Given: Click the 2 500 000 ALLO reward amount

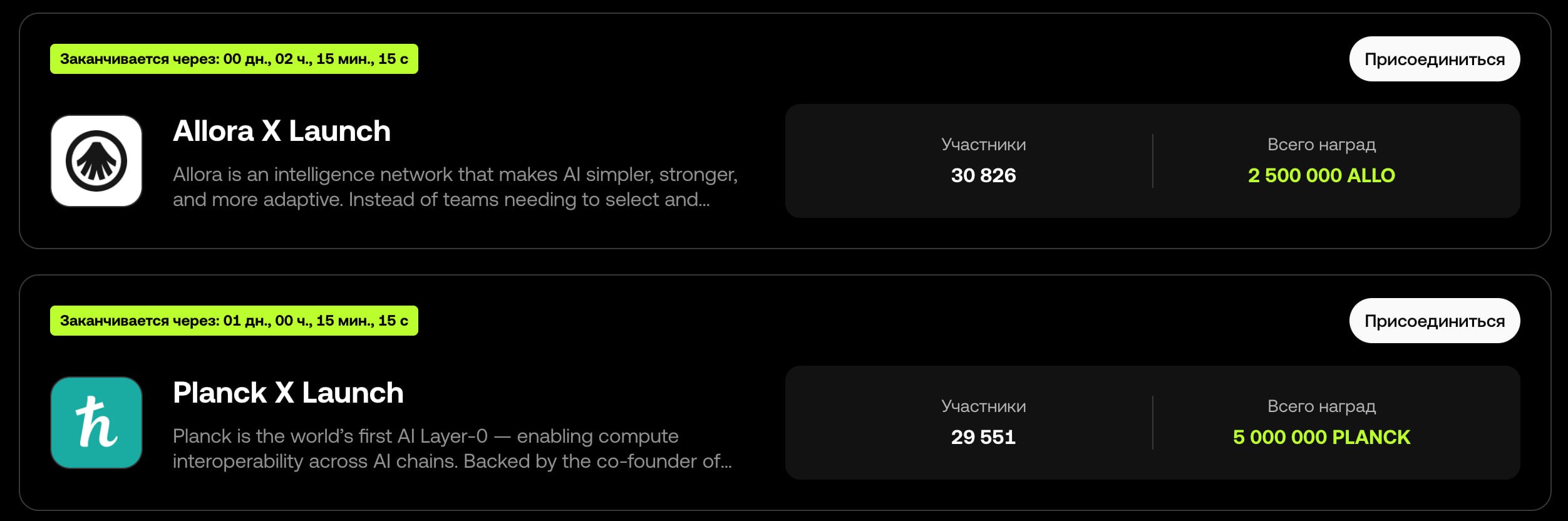Looking at the screenshot, I should (x=1321, y=175).
